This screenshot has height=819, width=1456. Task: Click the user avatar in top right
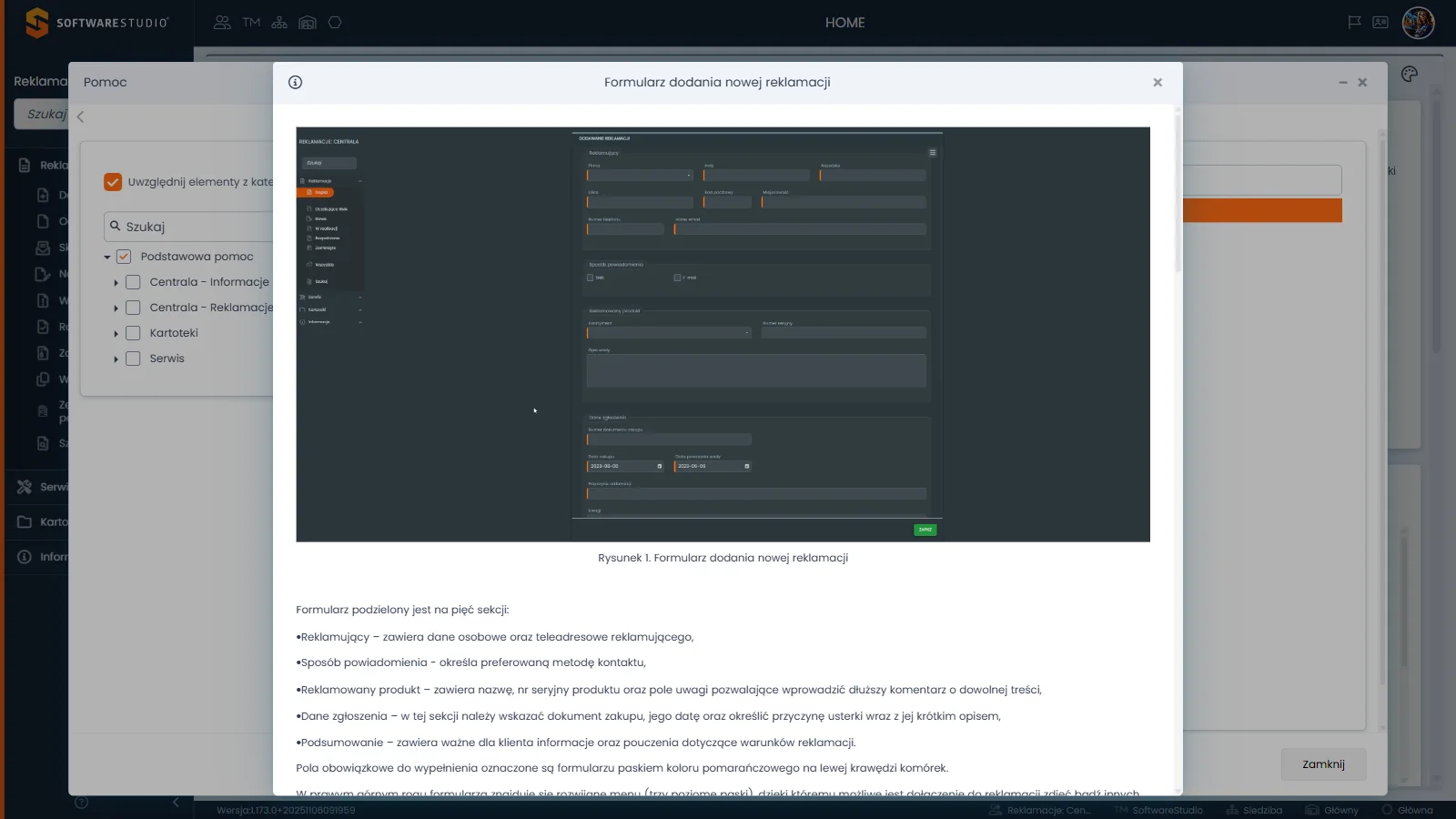[1419, 23]
